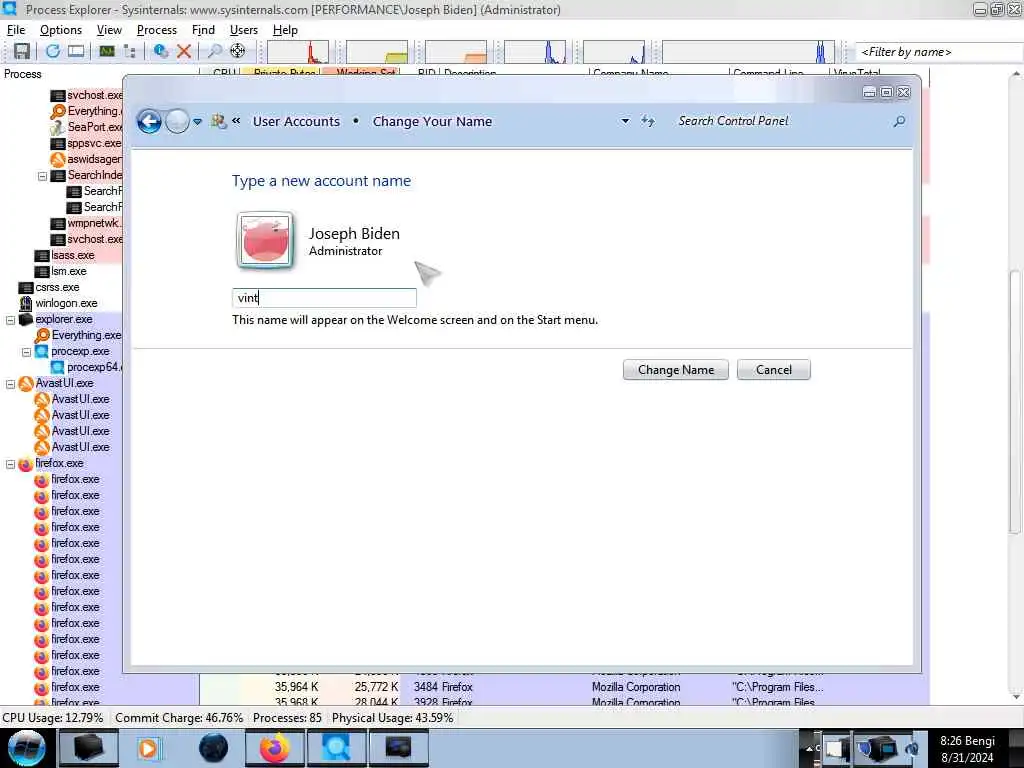Collapse the SearchIndexer process tree node
The image size is (1024, 768).
point(42,176)
